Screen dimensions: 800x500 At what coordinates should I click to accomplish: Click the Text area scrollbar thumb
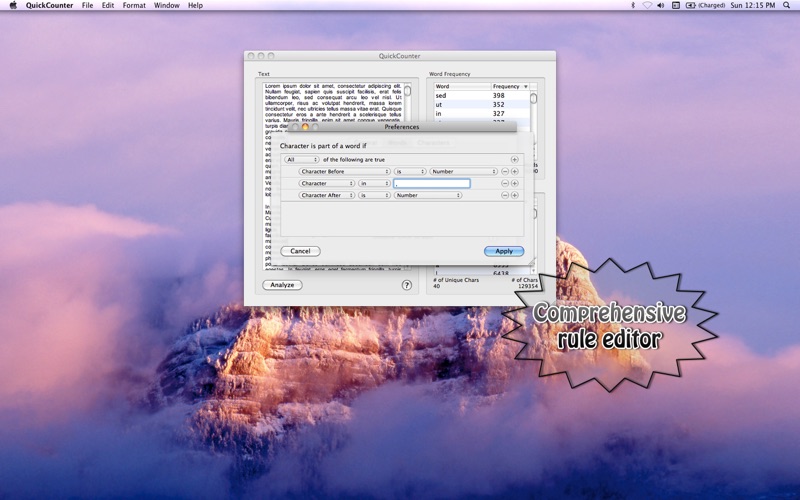tap(407, 90)
